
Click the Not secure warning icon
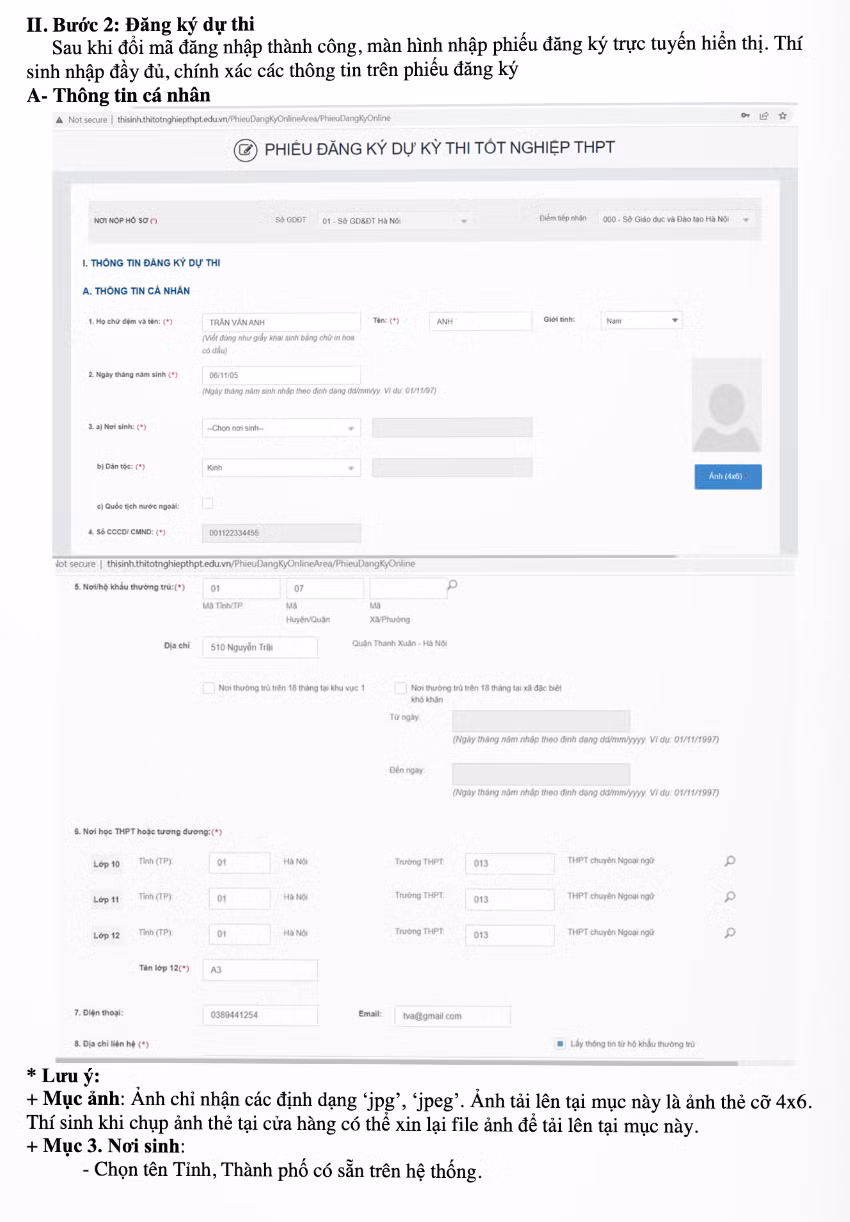[x=59, y=118]
